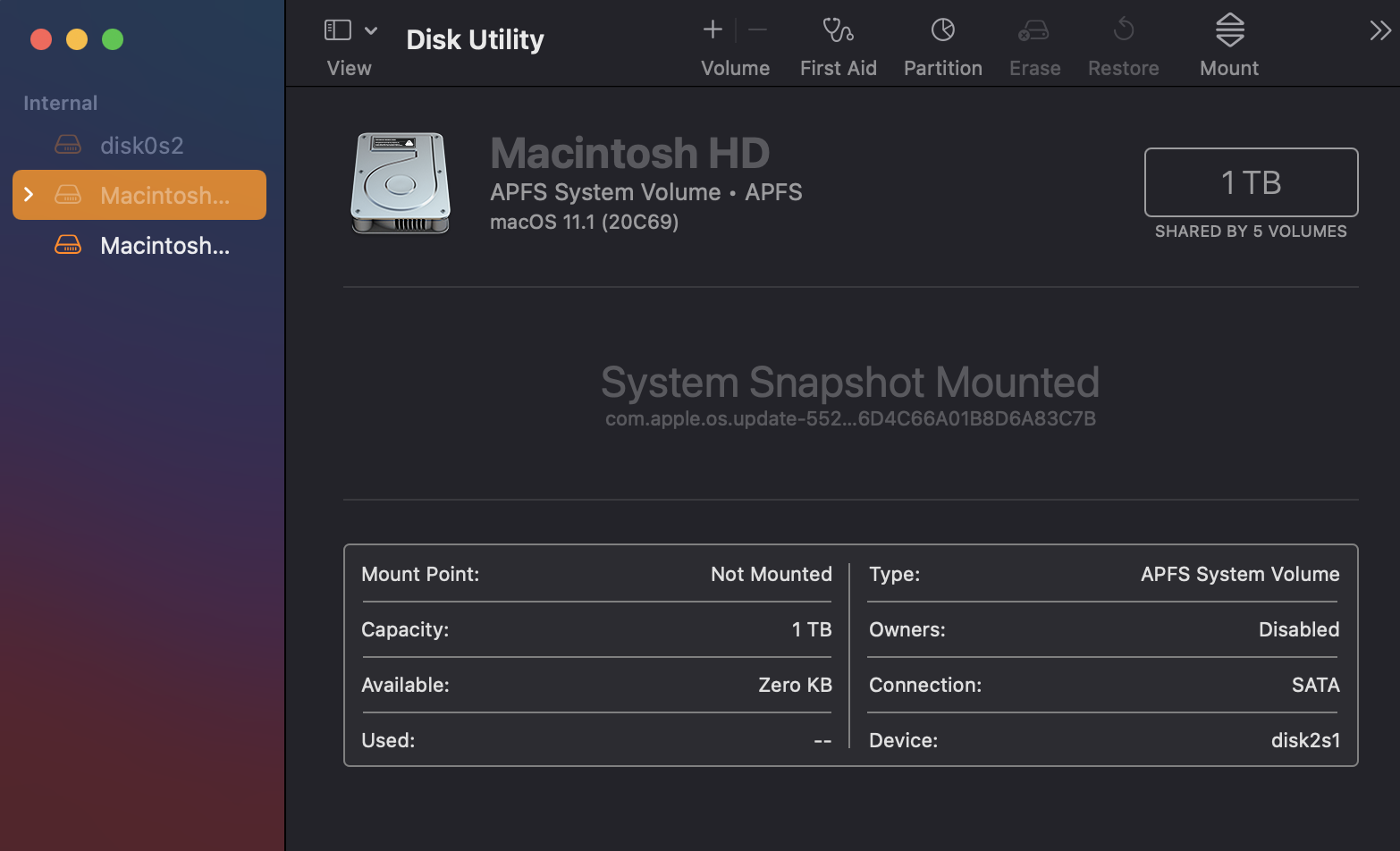
Task: Click the selected Macintosh volume drive icon
Action: click(x=68, y=194)
